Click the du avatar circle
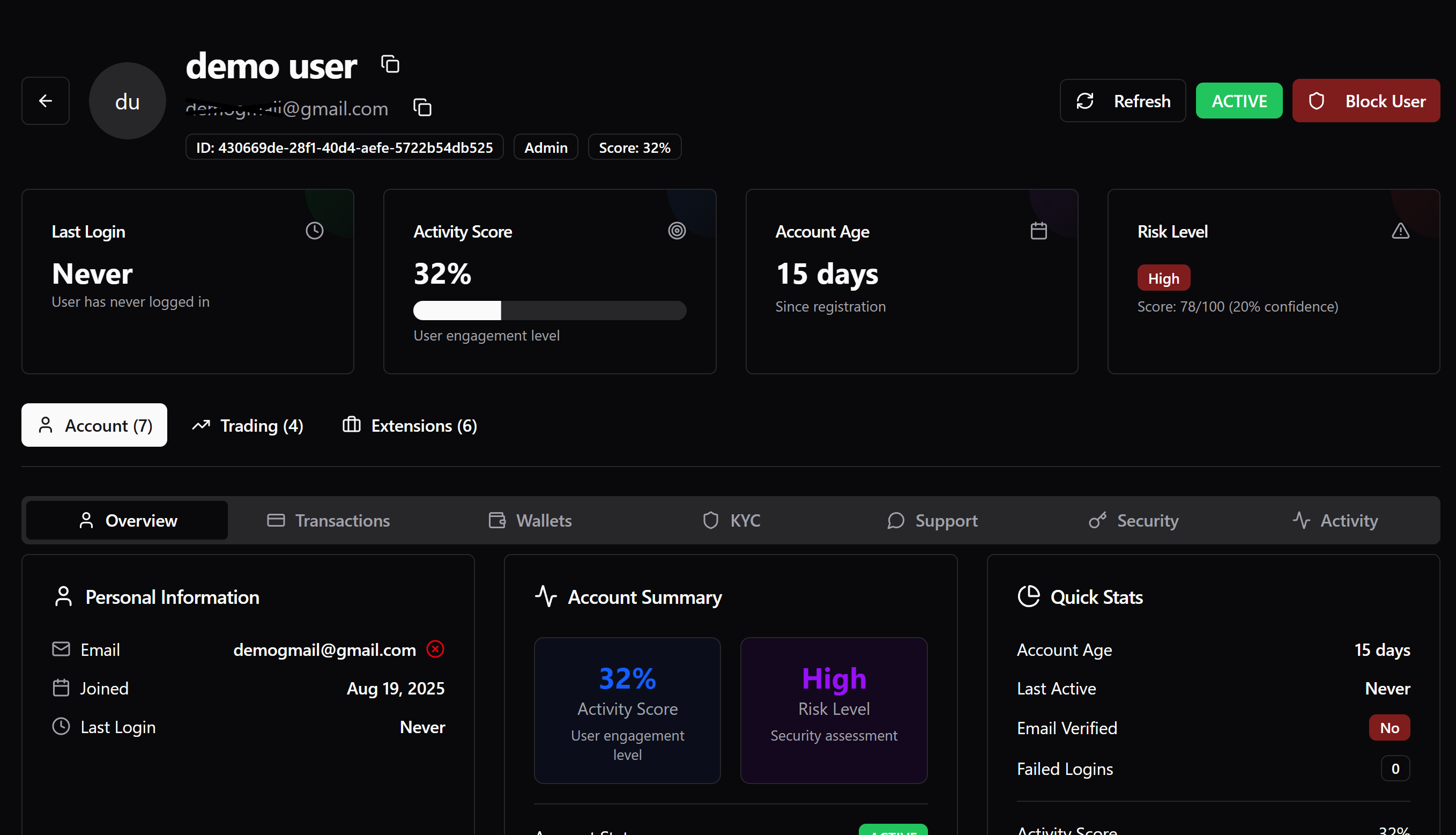The width and height of the screenshot is (1456, 835). (x=127, y=101)
